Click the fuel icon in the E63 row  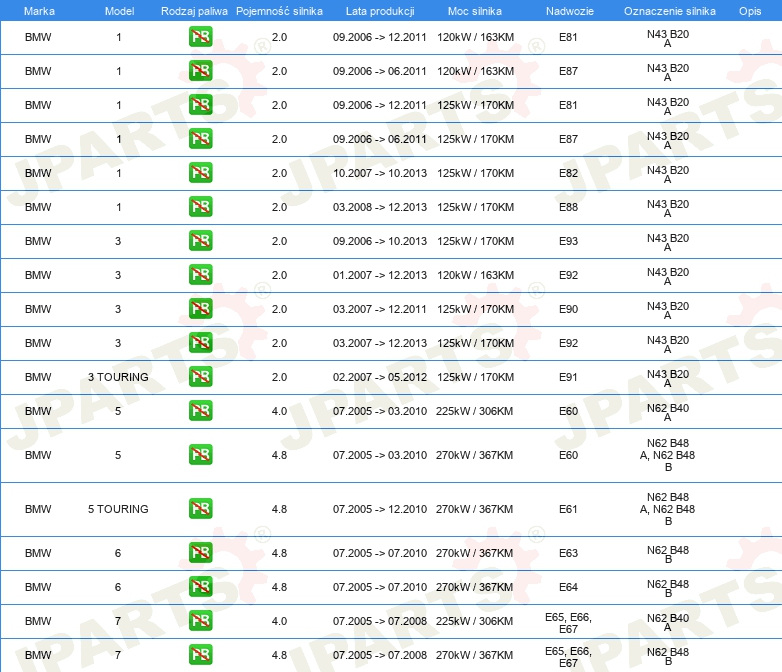point(200,553)
